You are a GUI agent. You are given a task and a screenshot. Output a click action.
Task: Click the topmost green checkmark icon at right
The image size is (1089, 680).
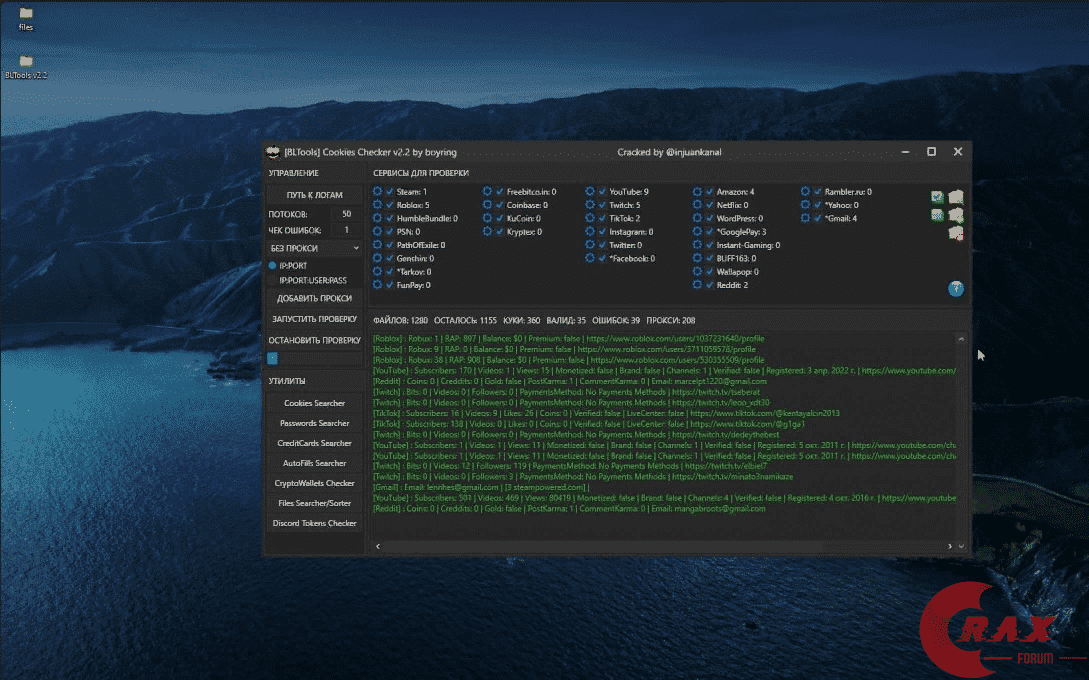tap(937, 197)
